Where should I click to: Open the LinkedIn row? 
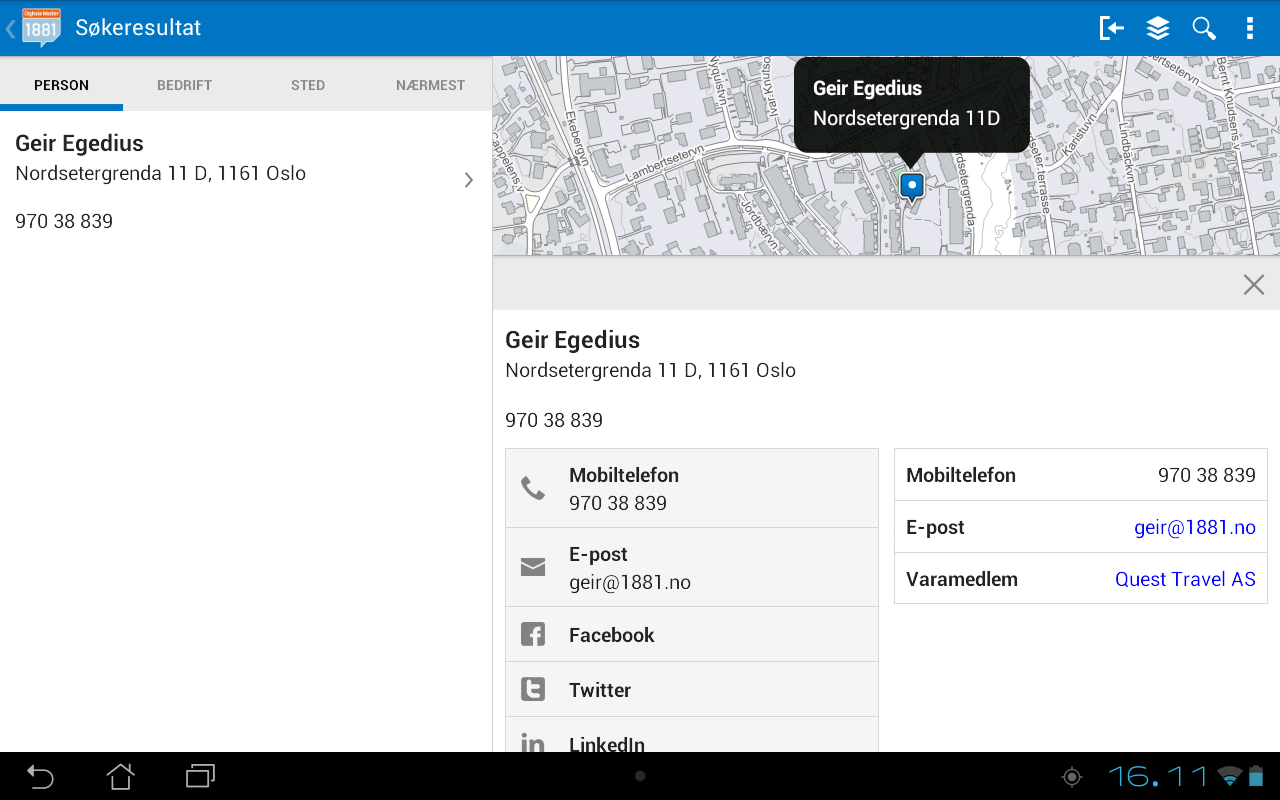[x=692, y=735]
